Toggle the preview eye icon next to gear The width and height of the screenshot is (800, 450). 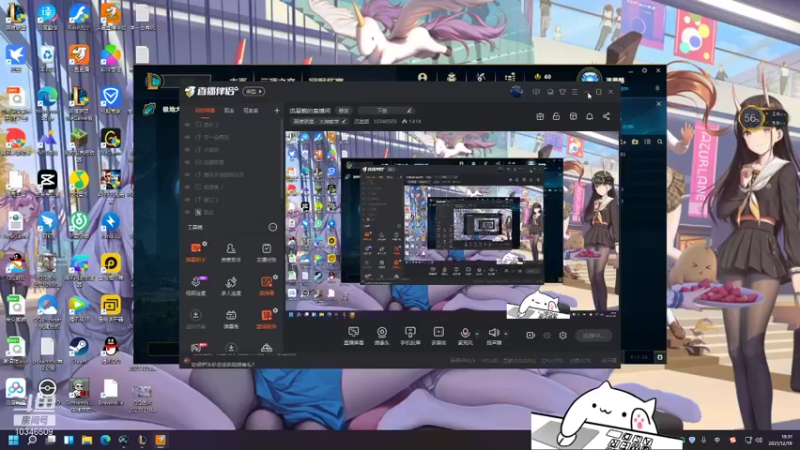pyautogui.click(x=547, y=335)
